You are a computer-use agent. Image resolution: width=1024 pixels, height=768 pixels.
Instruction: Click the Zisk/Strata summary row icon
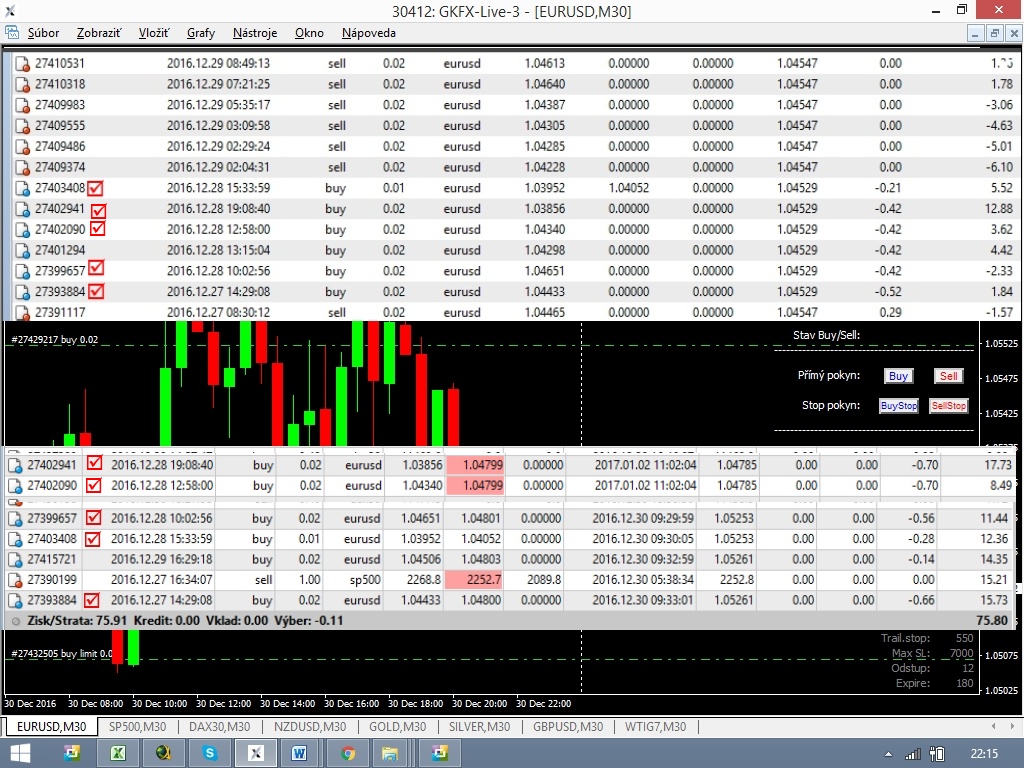click(16, 621)
